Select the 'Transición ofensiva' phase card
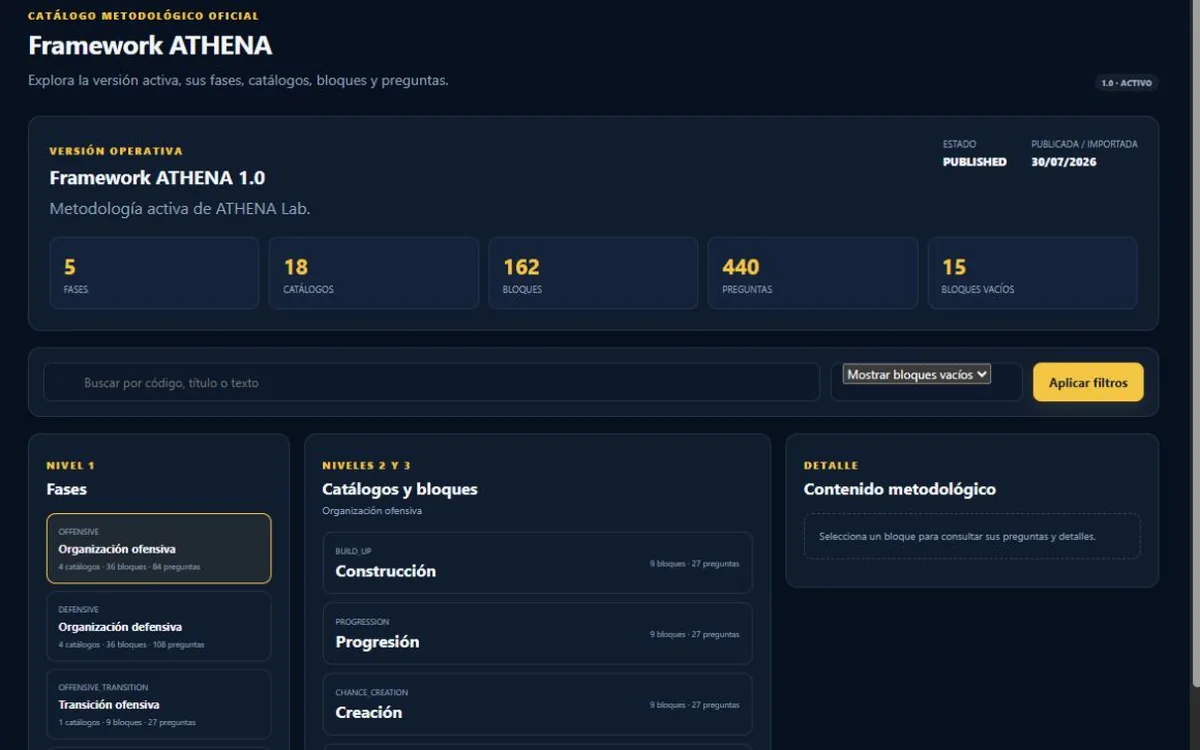Viewport: 1200px width, 750px height. pos(159,704)
